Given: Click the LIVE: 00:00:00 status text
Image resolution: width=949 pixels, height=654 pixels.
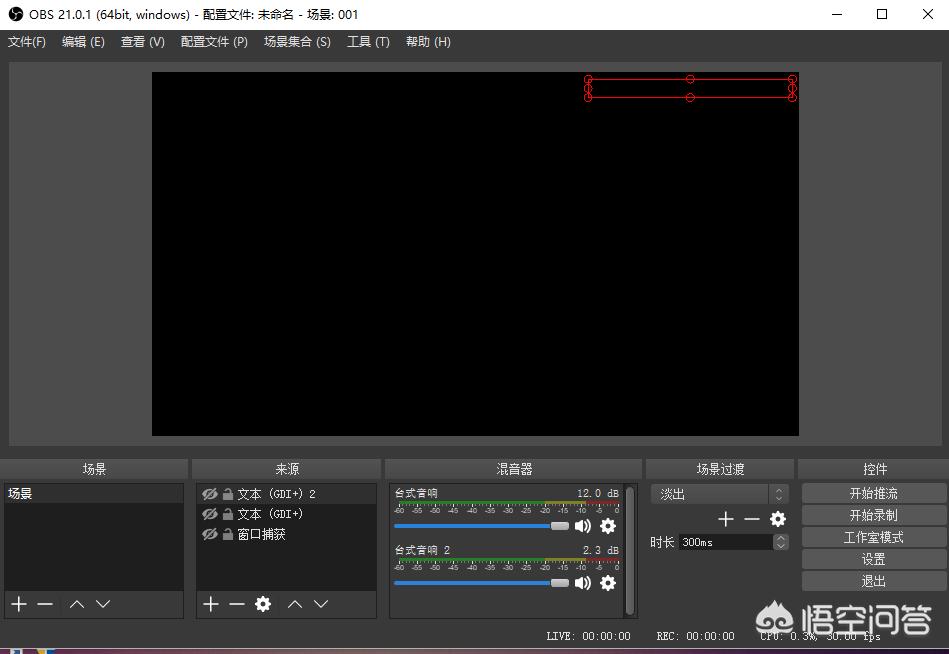Looking at the screenshot, I should coord(588,636).
